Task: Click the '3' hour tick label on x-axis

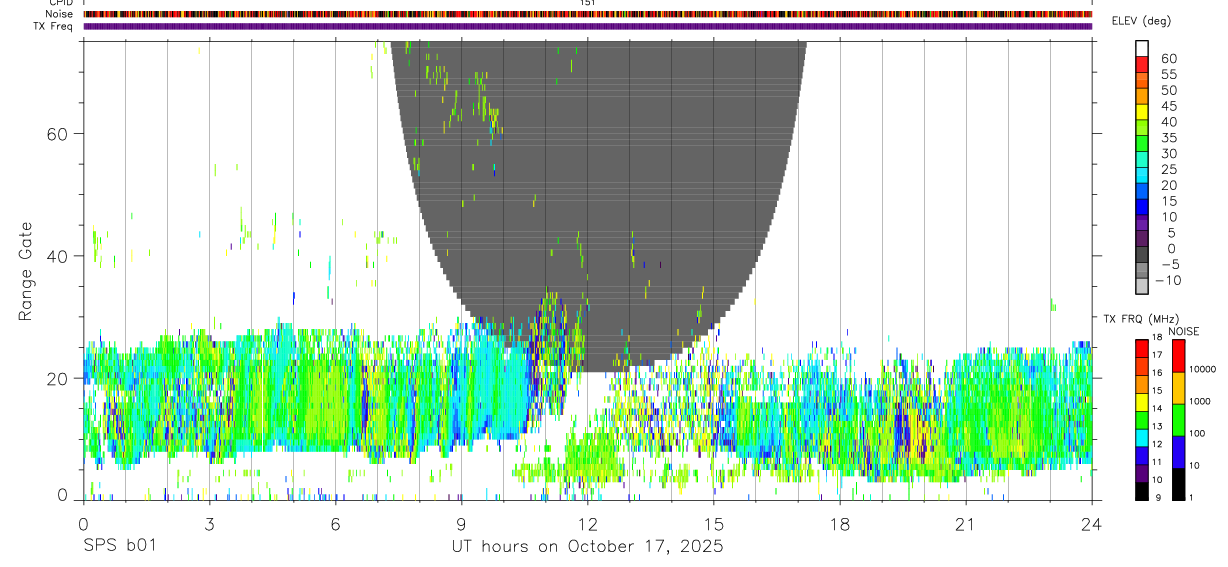Action: tap(209, 524)
